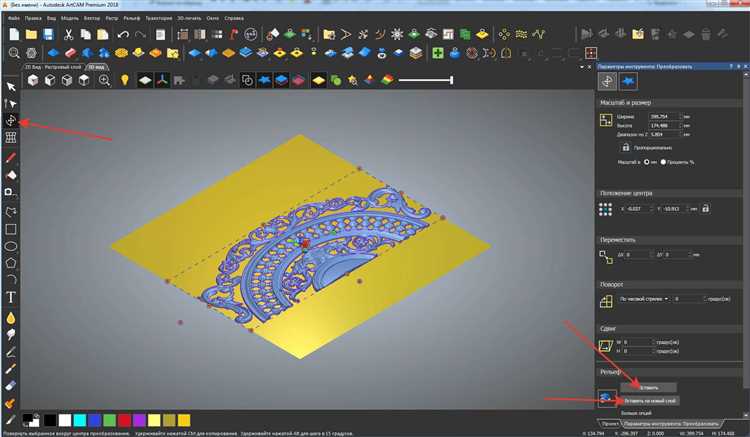Click the magnifier zoom icon in second toolbar row
Viewport: 750px width, 437px height.
coord(14,53)
